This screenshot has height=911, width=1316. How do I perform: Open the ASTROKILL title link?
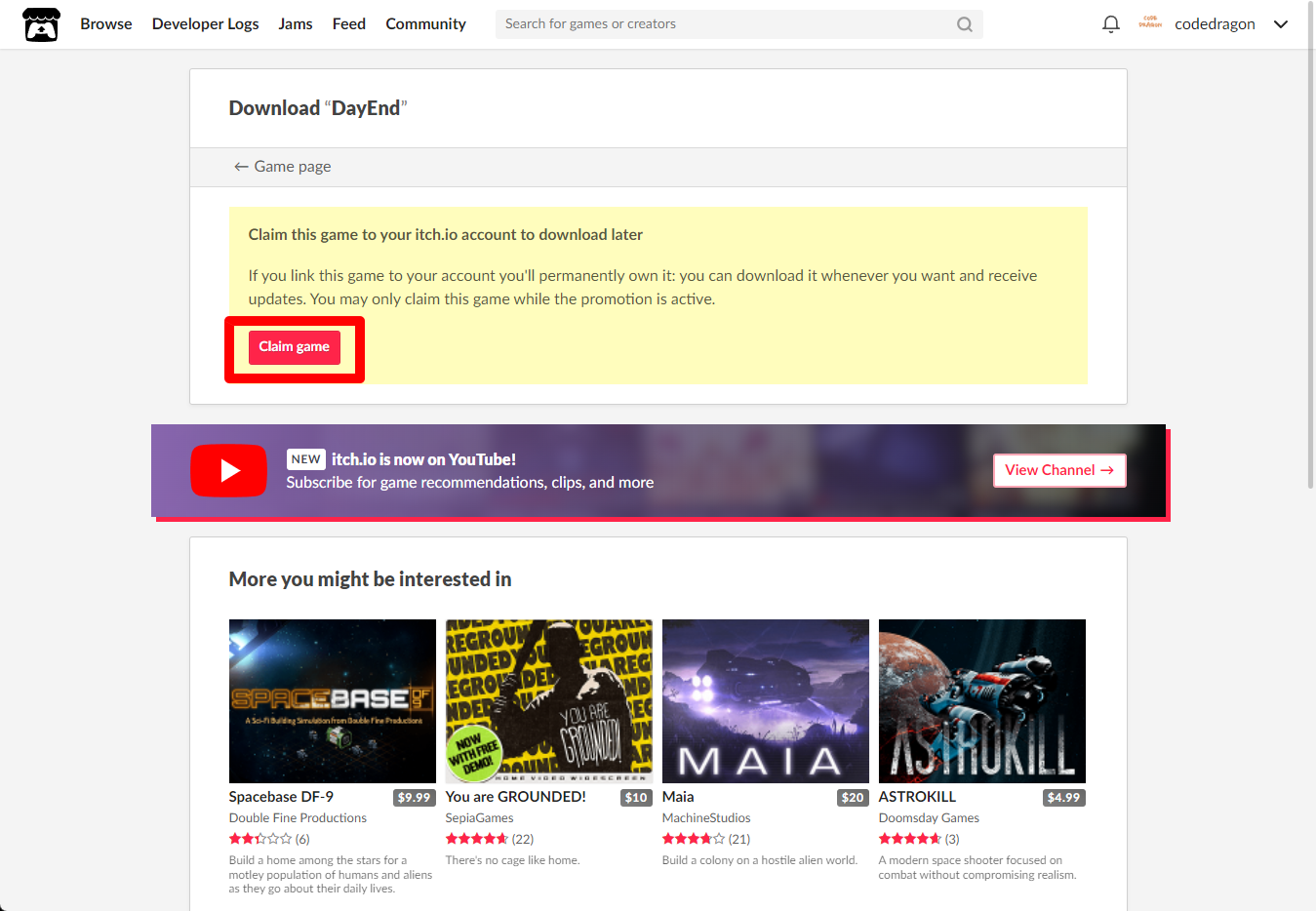(917, 797)
